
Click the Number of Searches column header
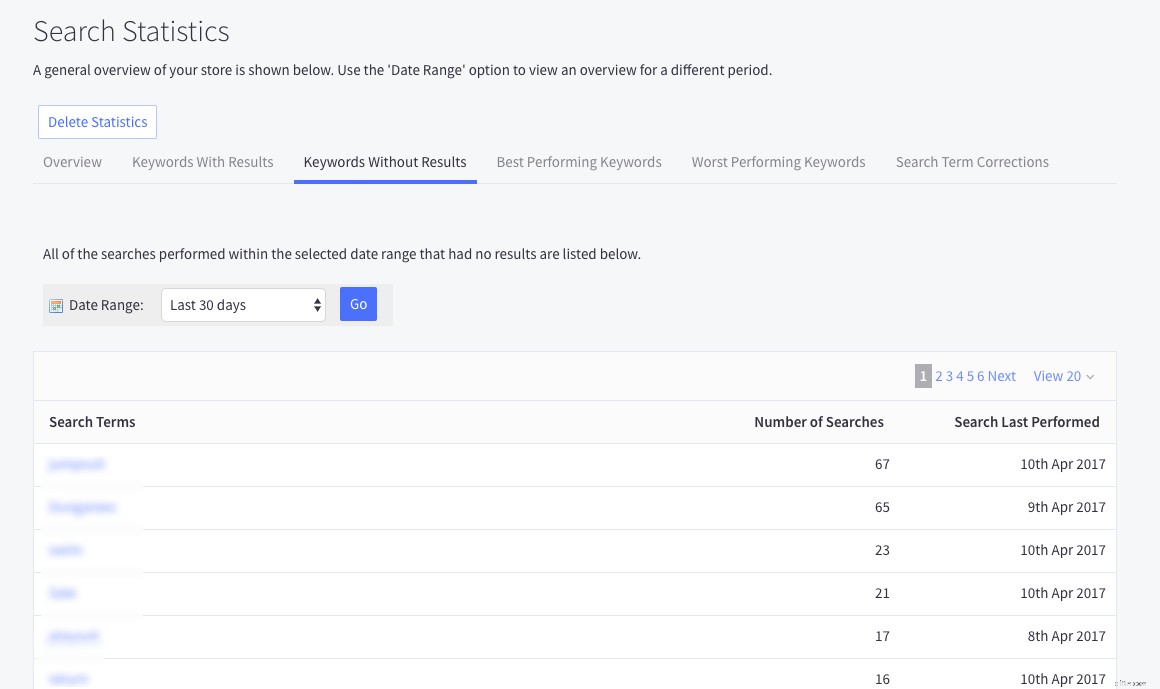point(819,422)
